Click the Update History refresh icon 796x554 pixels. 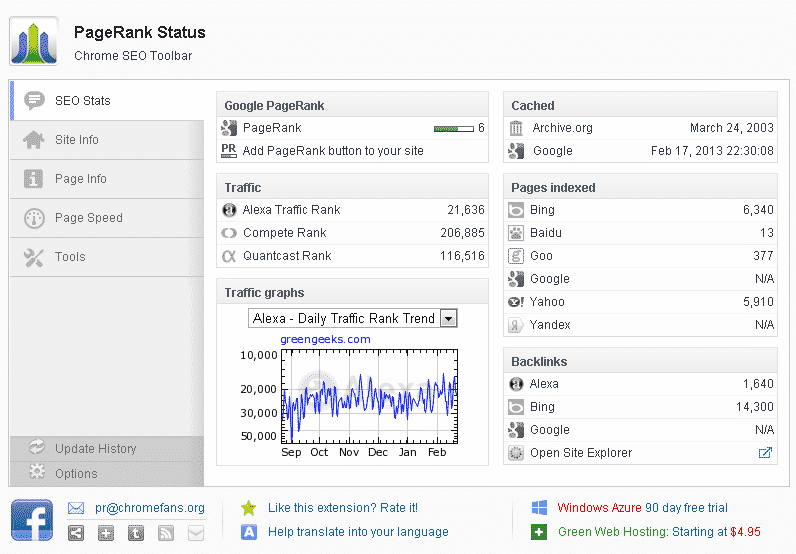click(37, 447)
